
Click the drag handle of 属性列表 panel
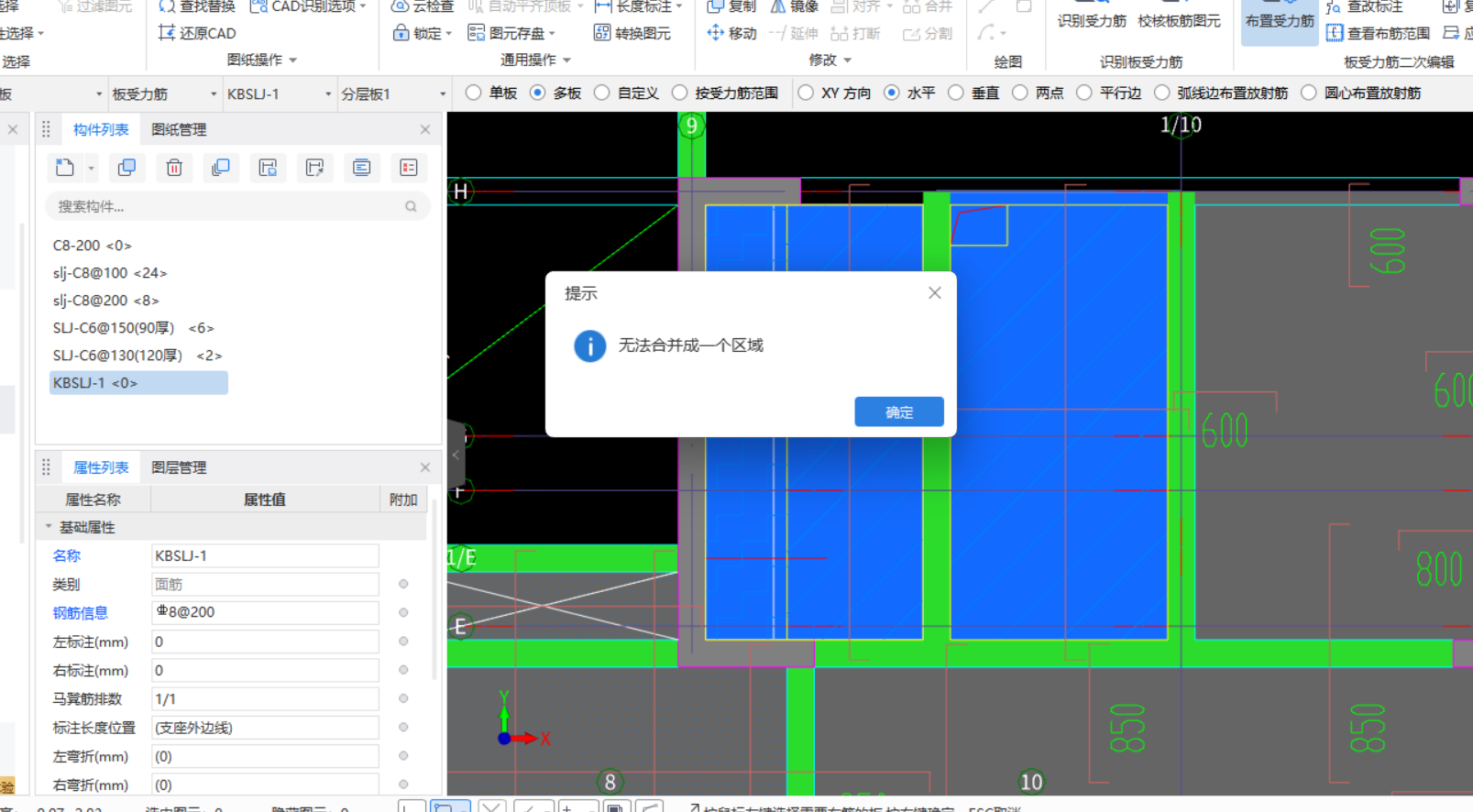[x=46, y=467]
